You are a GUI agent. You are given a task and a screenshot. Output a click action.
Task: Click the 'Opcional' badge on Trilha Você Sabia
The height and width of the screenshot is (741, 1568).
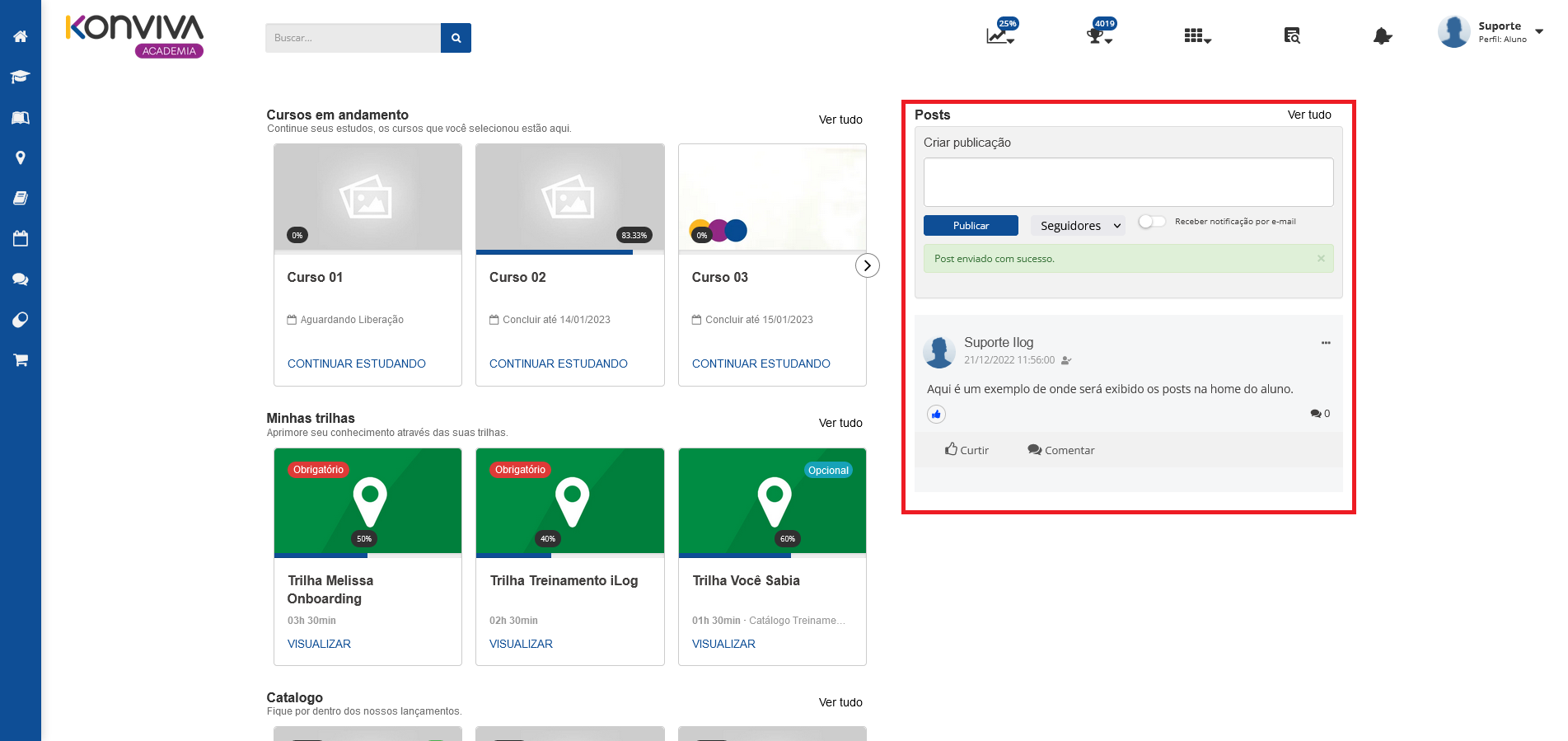pyautogui.click(x=828, y=471)
